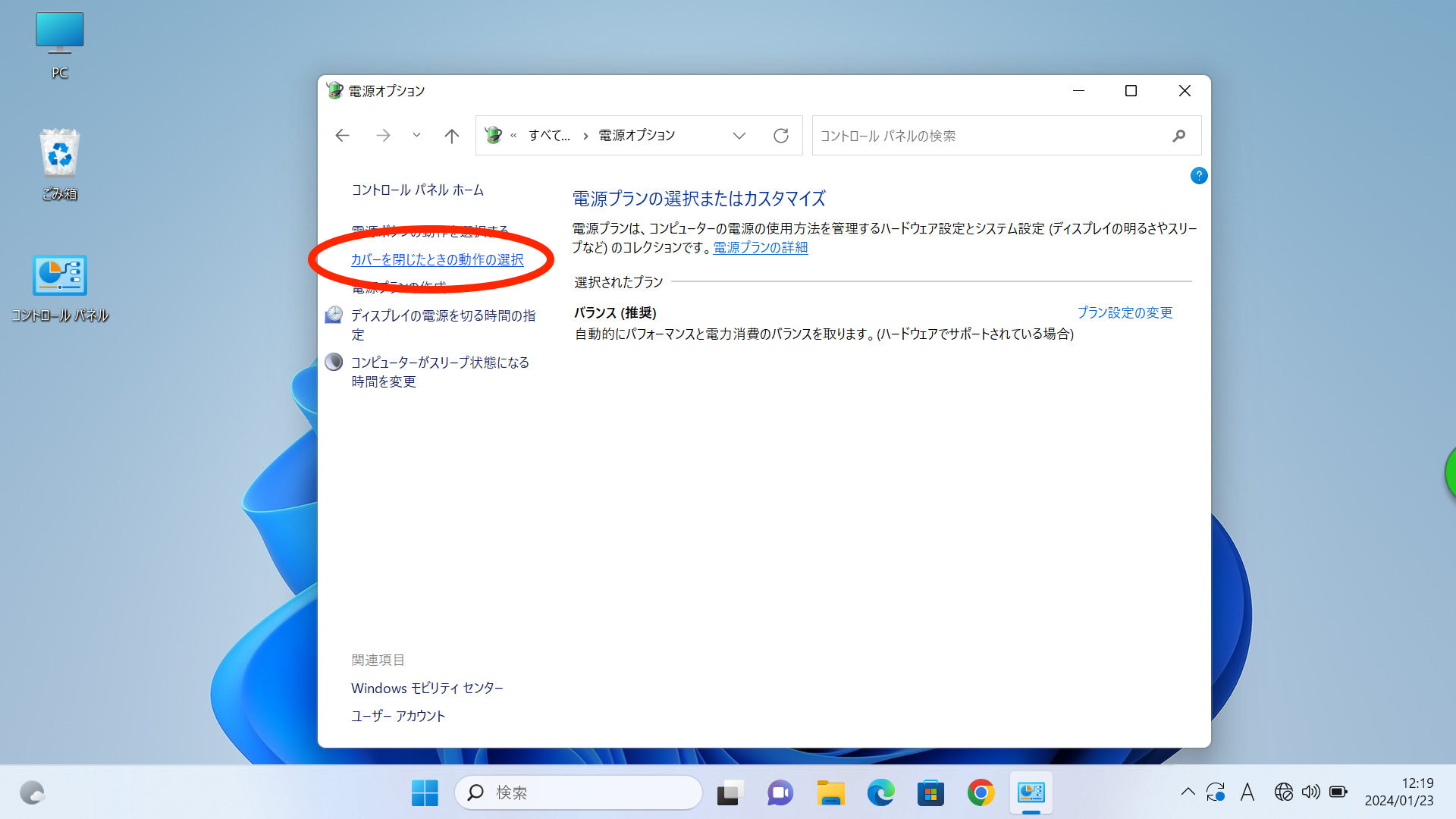Launch Google Chrome from the taskbar
This screenshot has height=819, width=1456.
point(981,792)
